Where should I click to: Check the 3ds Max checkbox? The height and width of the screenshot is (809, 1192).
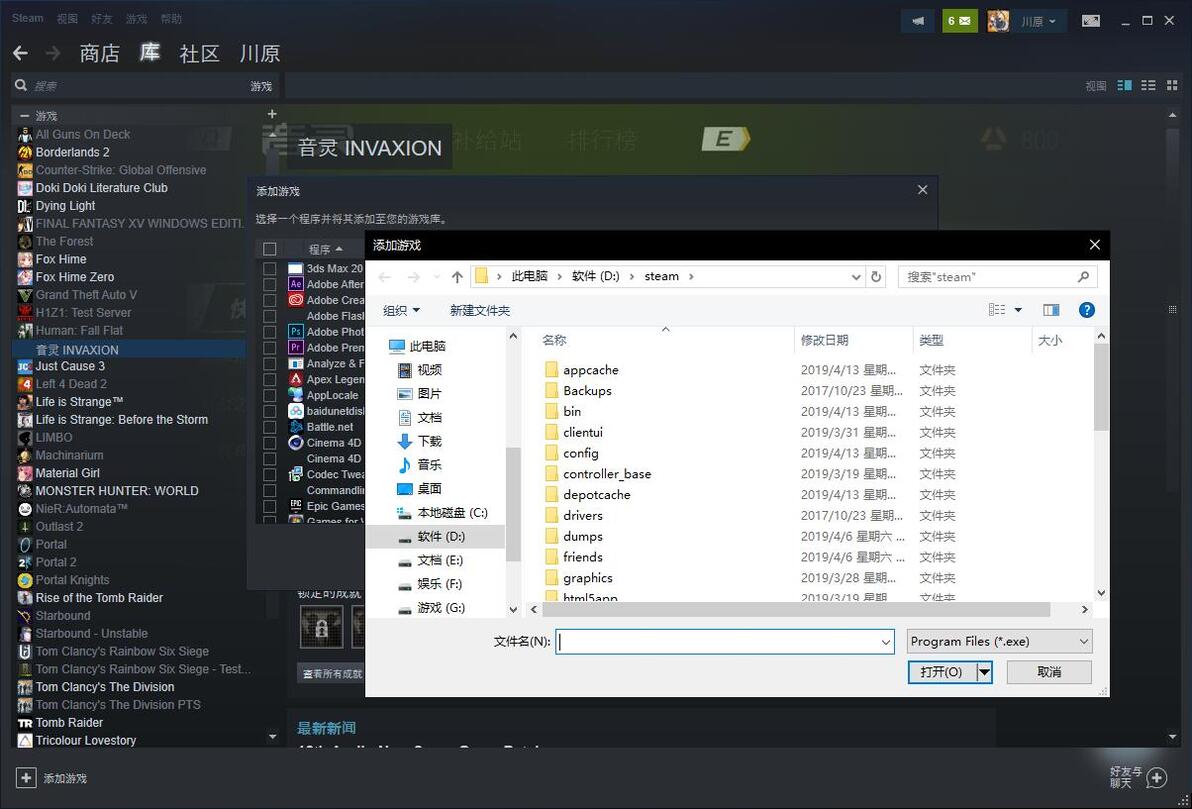pyautogui.click(x=269, y=268)
